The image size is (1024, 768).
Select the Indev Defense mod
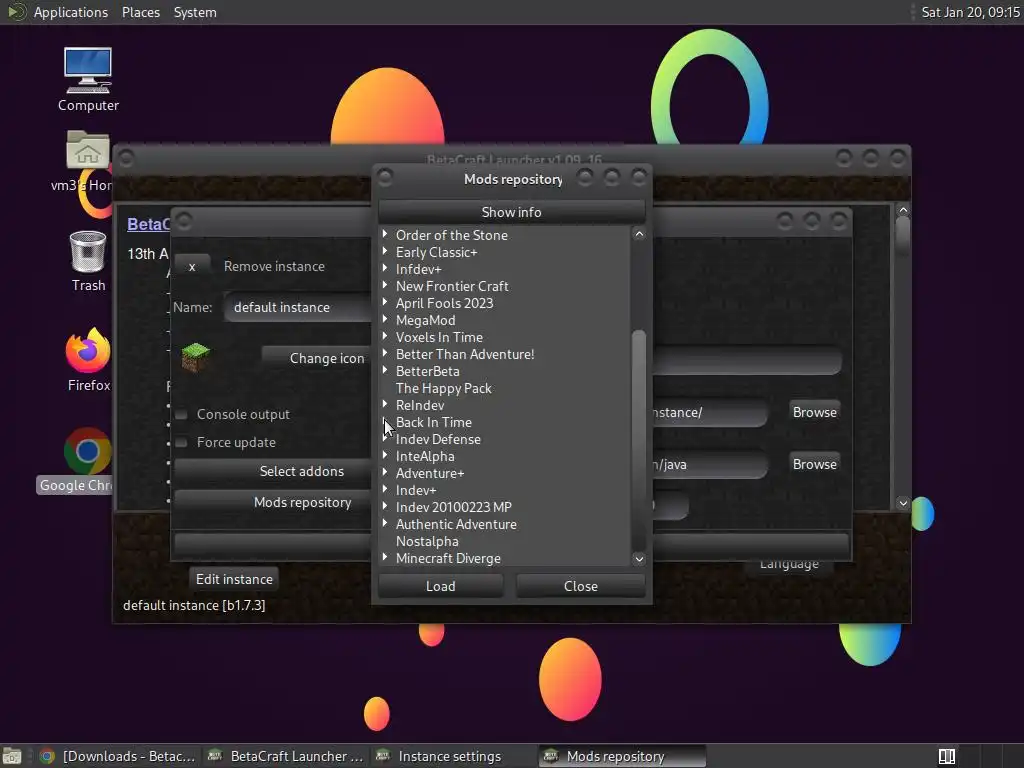pos(438,439)
